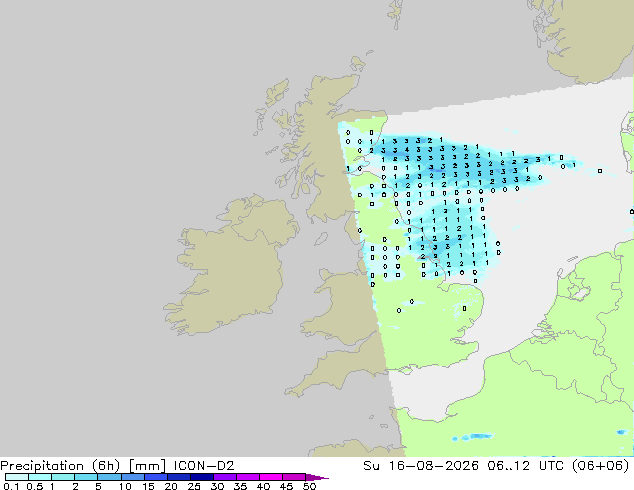Pick the legend swatch between 15 and 20
The height and width of the screenshot is (490, 634).
click(x=156, y=477)
